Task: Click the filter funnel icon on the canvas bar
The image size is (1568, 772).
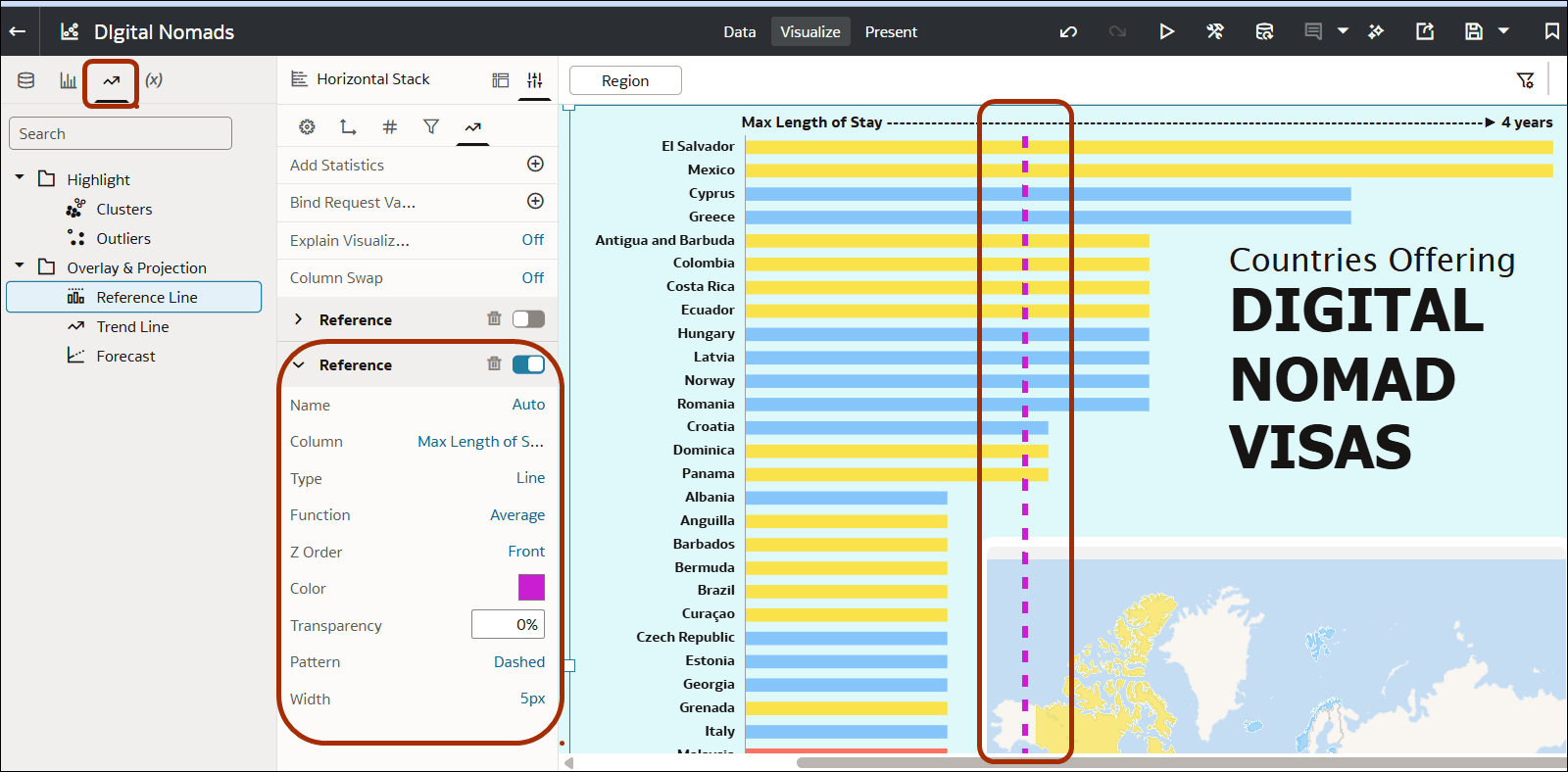Action: tap(1526, 80)
